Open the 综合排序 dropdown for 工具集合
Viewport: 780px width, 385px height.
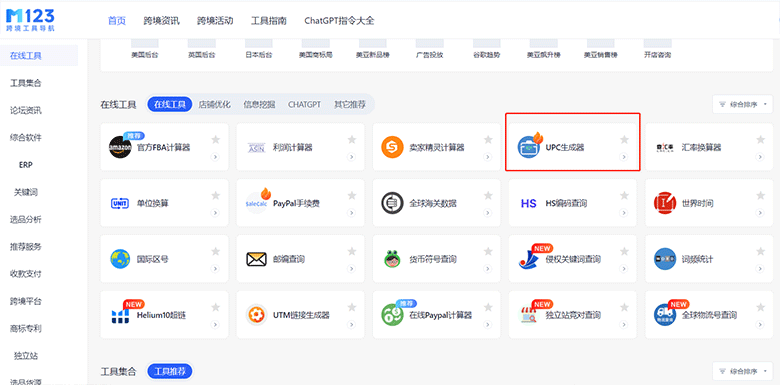743,372
